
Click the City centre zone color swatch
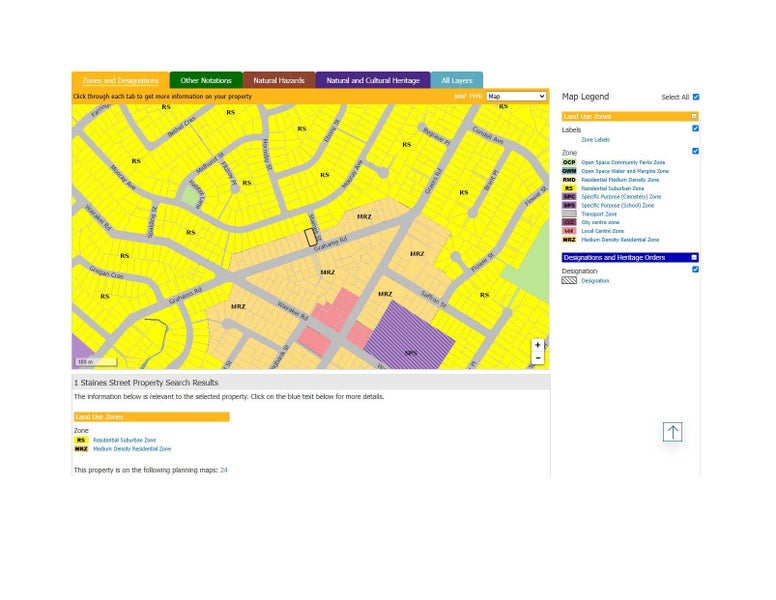pyautogui.click(x=569, y=222)
